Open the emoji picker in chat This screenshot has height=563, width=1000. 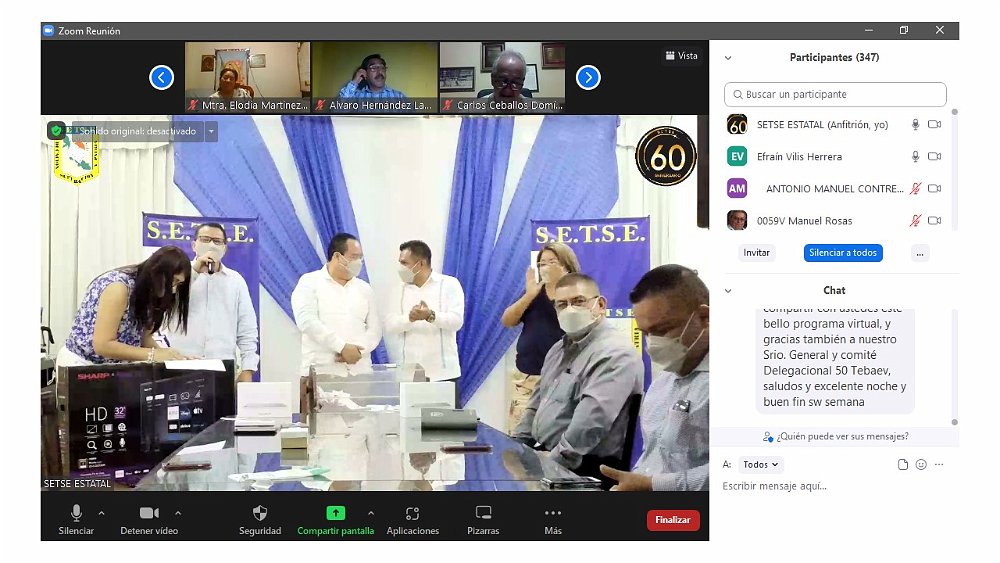click(x=921, y=465)
